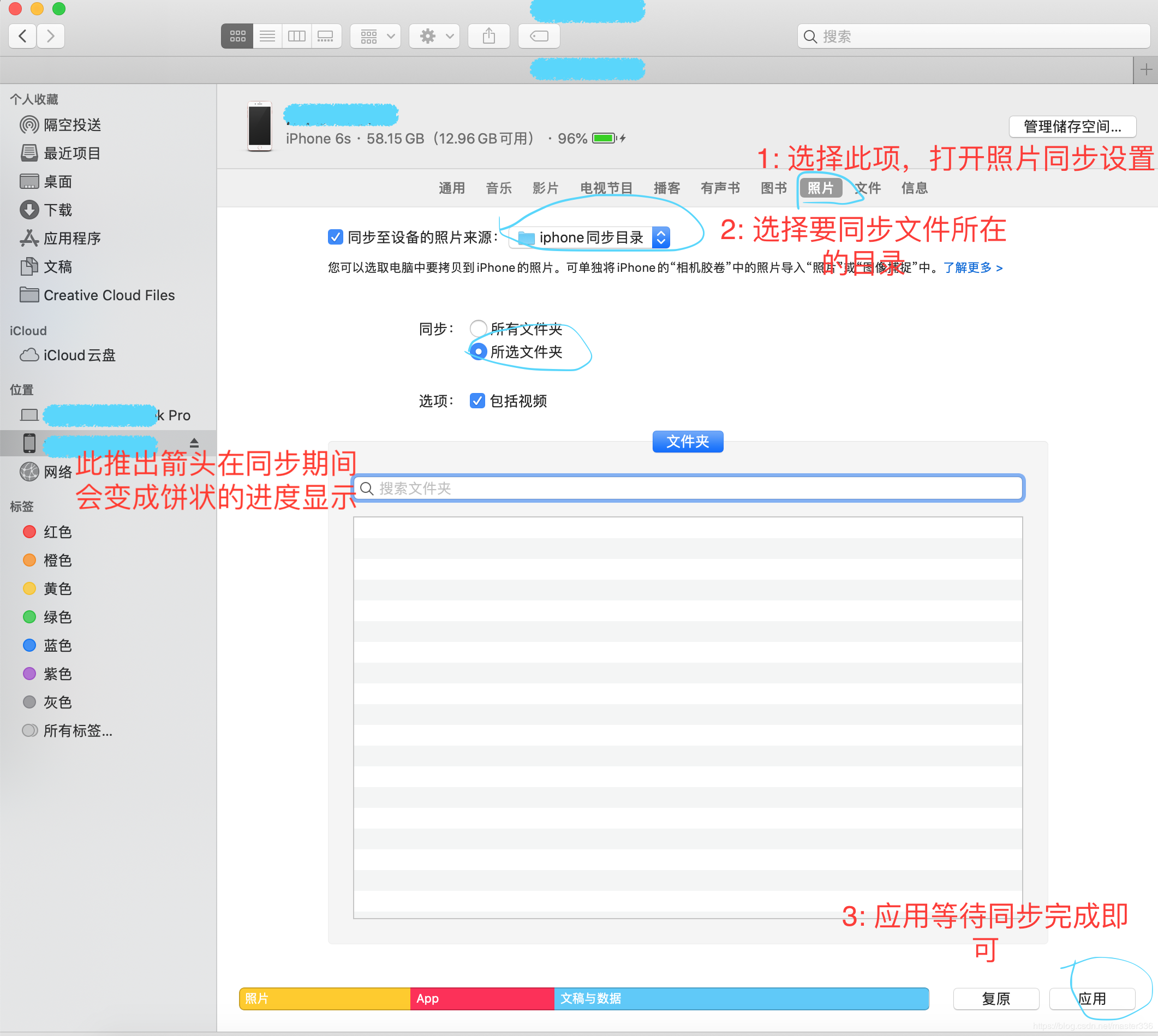The height and width of the screenshot is (1036, 1158).
Task: Open AirDrop (隔空投送) in sidebar
Action: [71, 124]
